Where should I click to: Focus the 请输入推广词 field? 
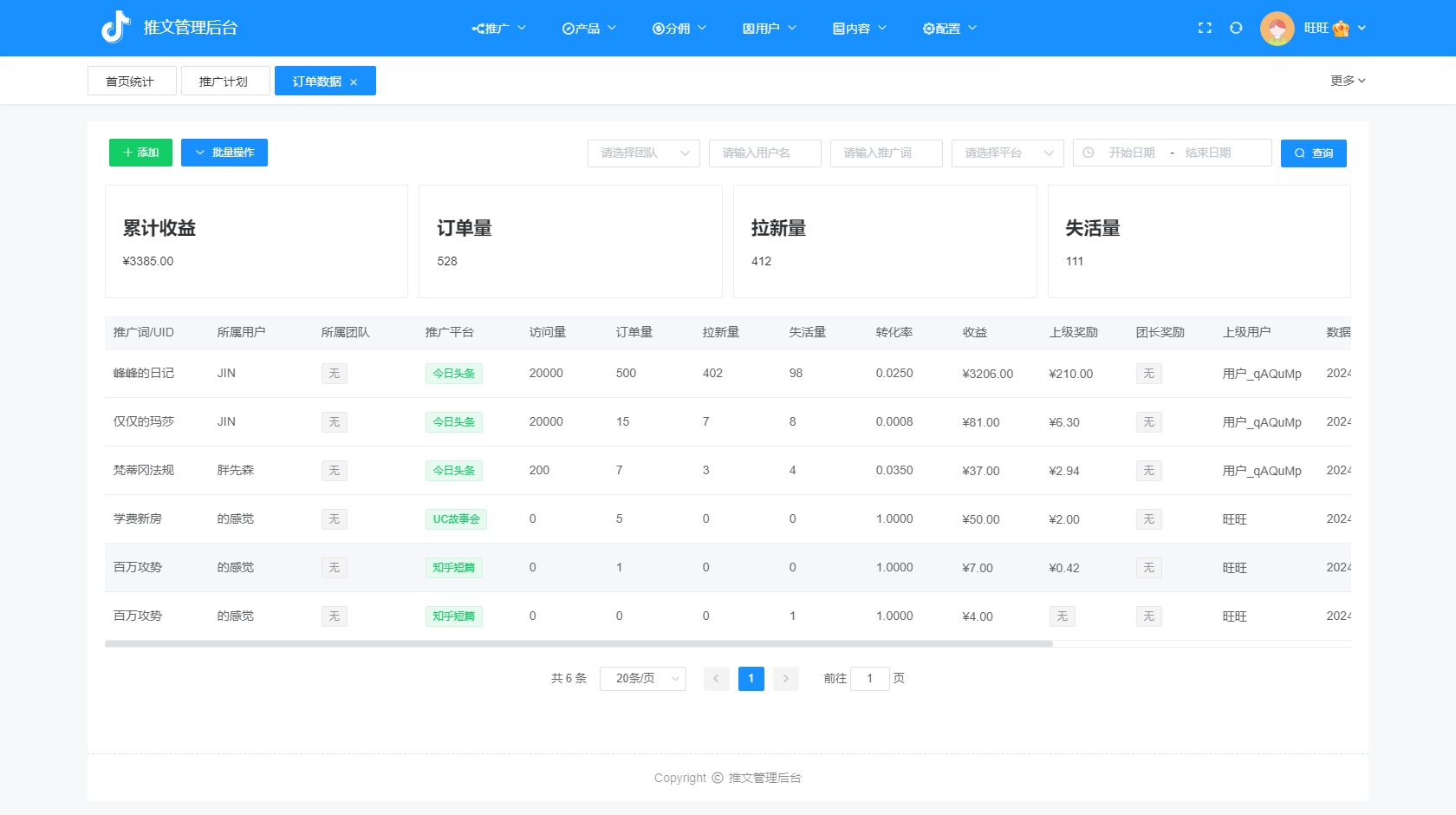coord(887,153)
